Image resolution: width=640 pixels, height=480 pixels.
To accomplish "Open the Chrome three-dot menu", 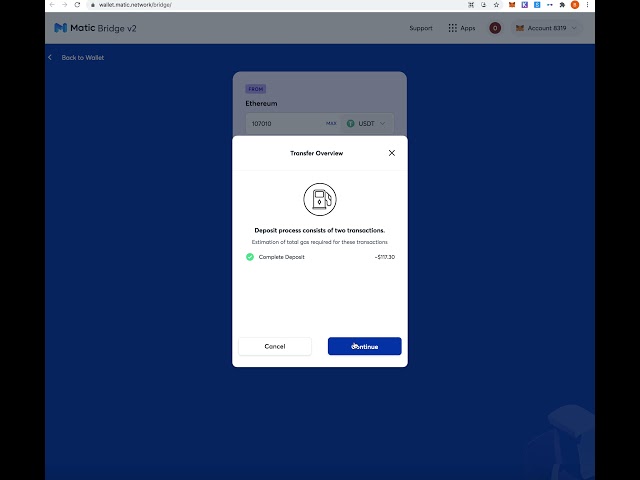I will (587, 5).
